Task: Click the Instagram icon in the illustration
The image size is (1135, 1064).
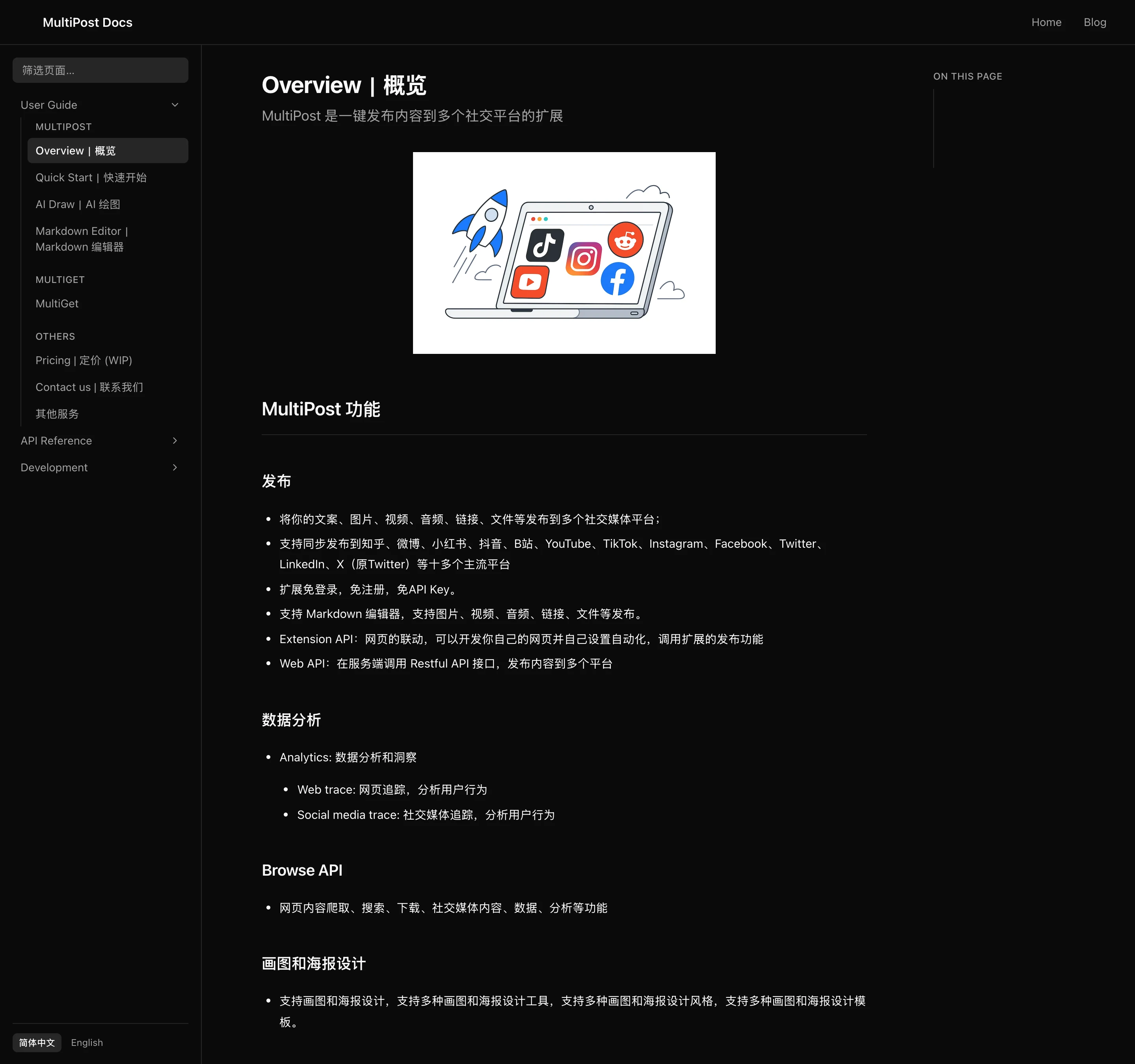Action: click(x=584, y=259)
